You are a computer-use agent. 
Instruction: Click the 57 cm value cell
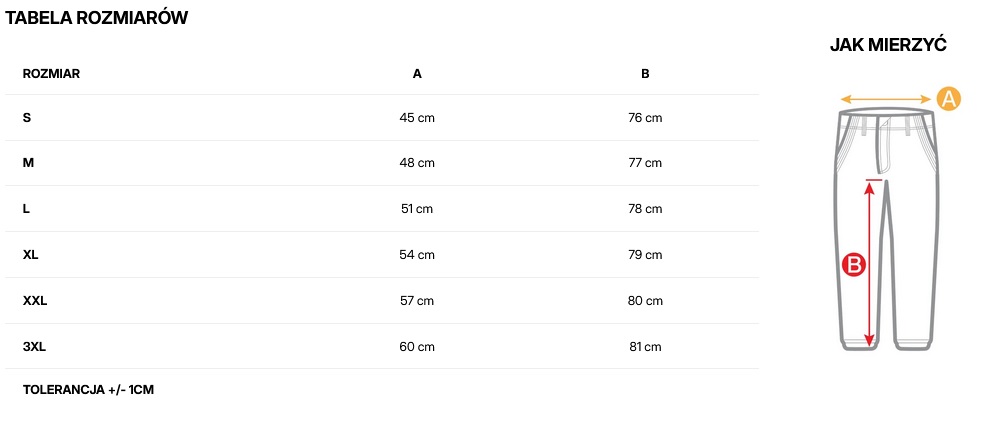(417, 301)
